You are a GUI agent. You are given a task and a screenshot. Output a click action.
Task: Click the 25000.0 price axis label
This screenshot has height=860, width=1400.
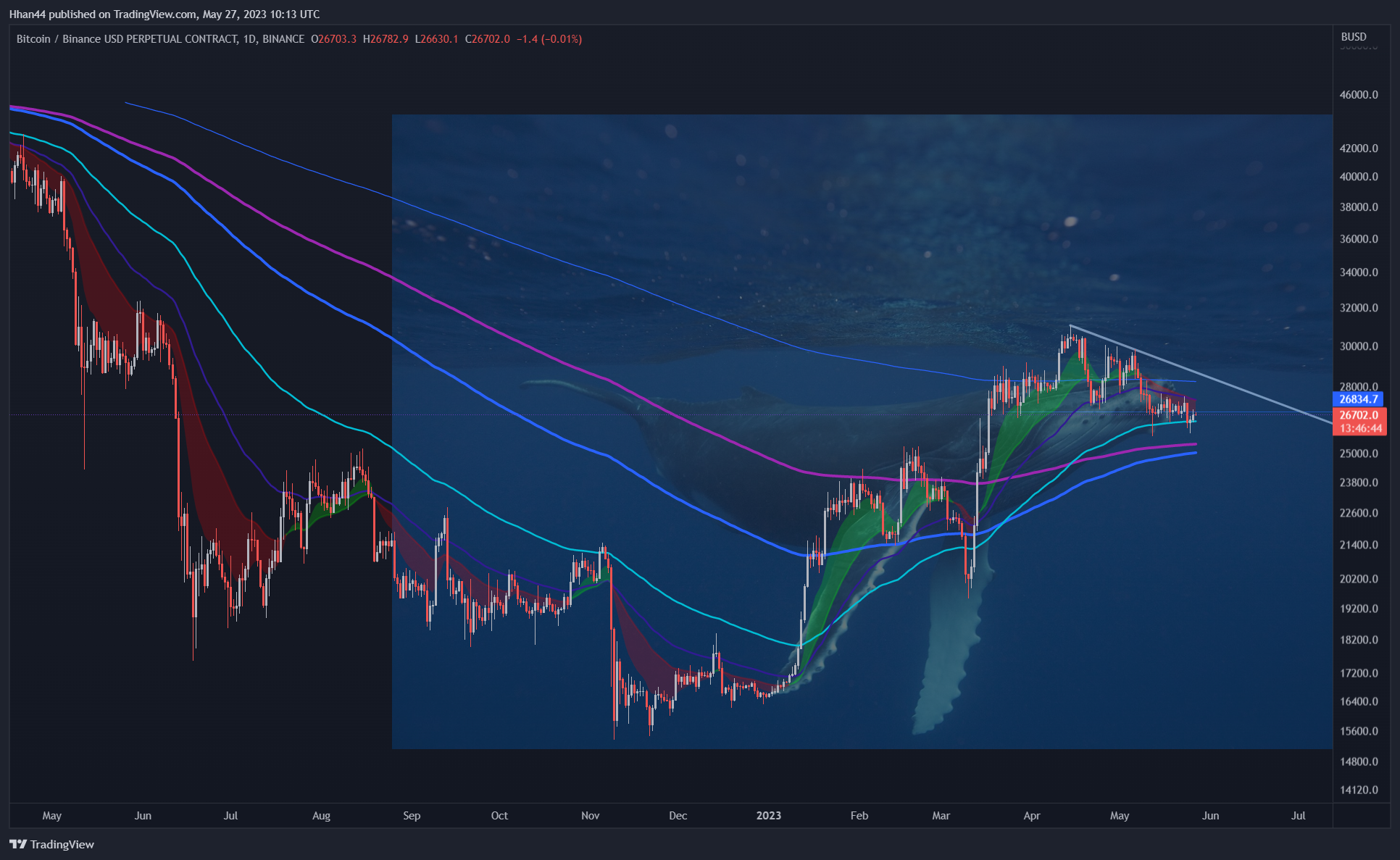[1359, 454]
